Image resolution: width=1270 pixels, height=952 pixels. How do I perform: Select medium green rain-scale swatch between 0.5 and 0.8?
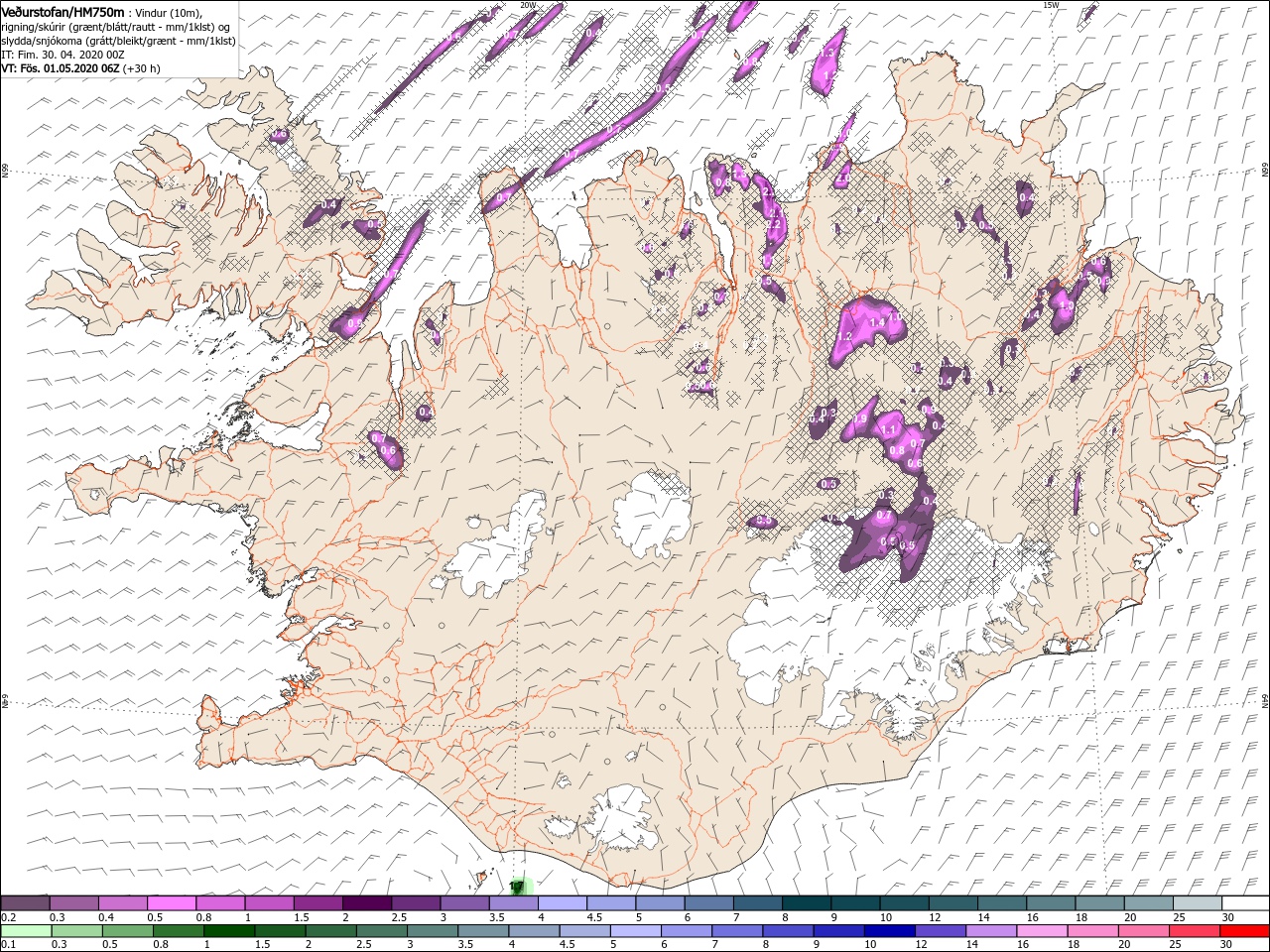(127, 931)
